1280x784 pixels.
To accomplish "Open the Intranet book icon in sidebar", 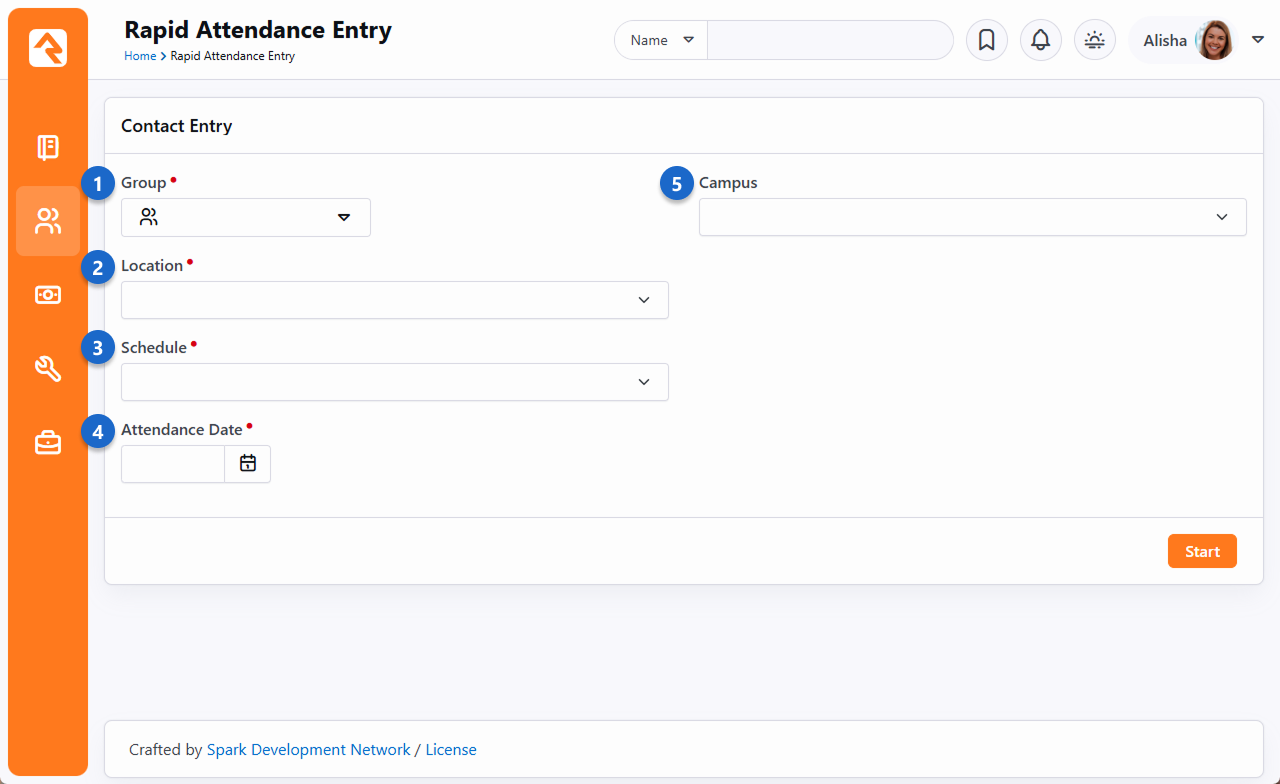I will tap(48, 147).
